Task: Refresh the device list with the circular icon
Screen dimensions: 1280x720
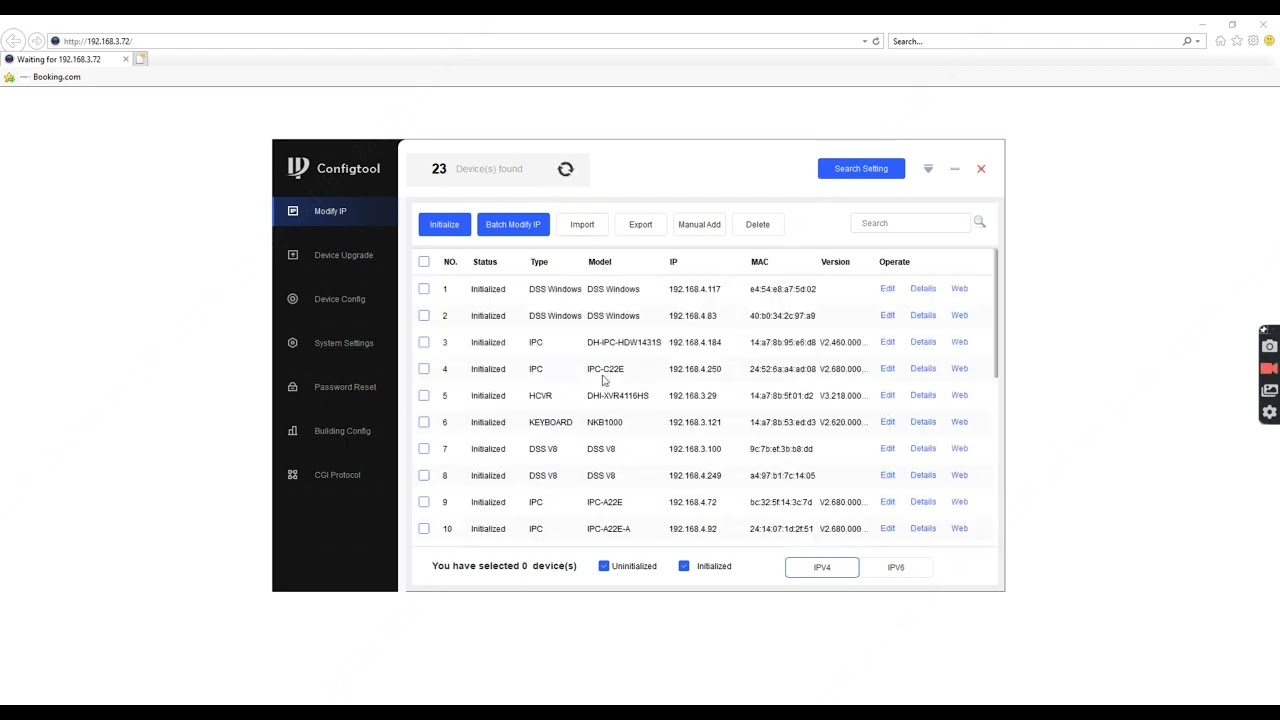Action: pos(566,169)
